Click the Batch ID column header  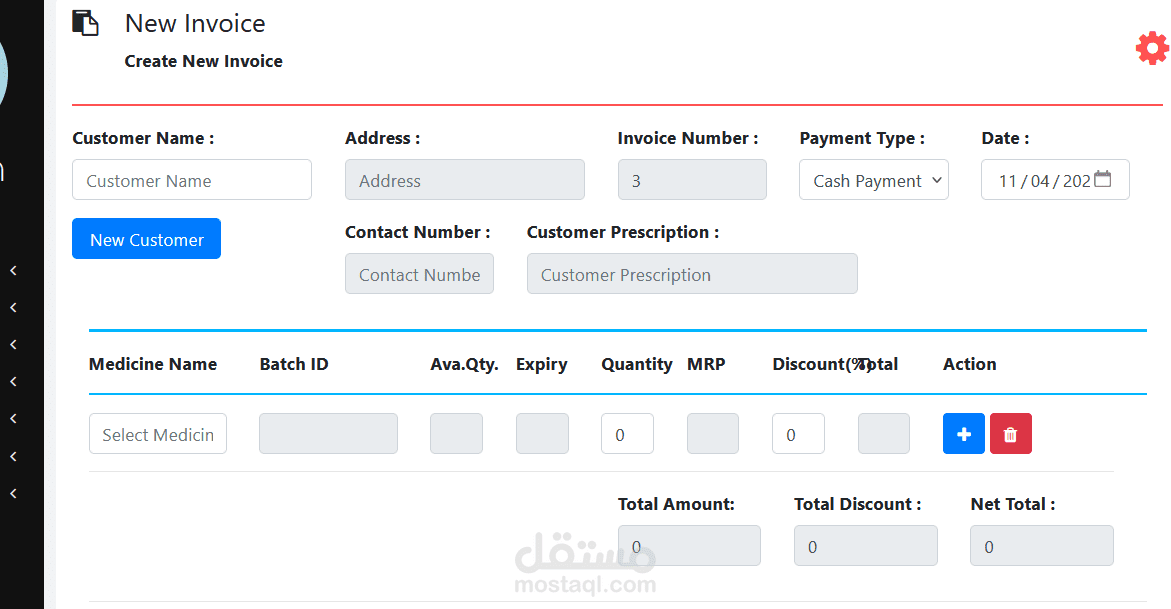coord(293,364)
